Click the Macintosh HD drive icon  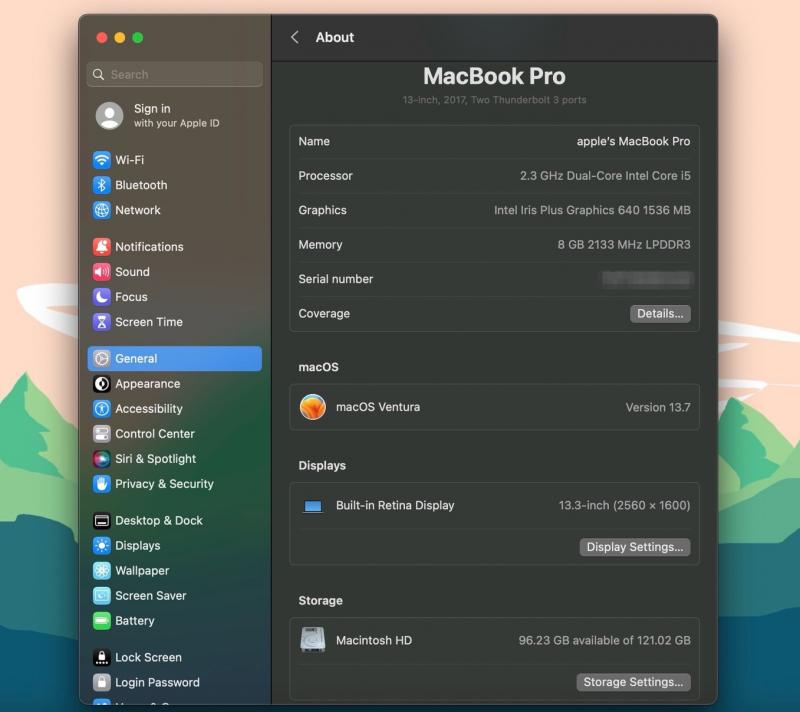(313, 640)
